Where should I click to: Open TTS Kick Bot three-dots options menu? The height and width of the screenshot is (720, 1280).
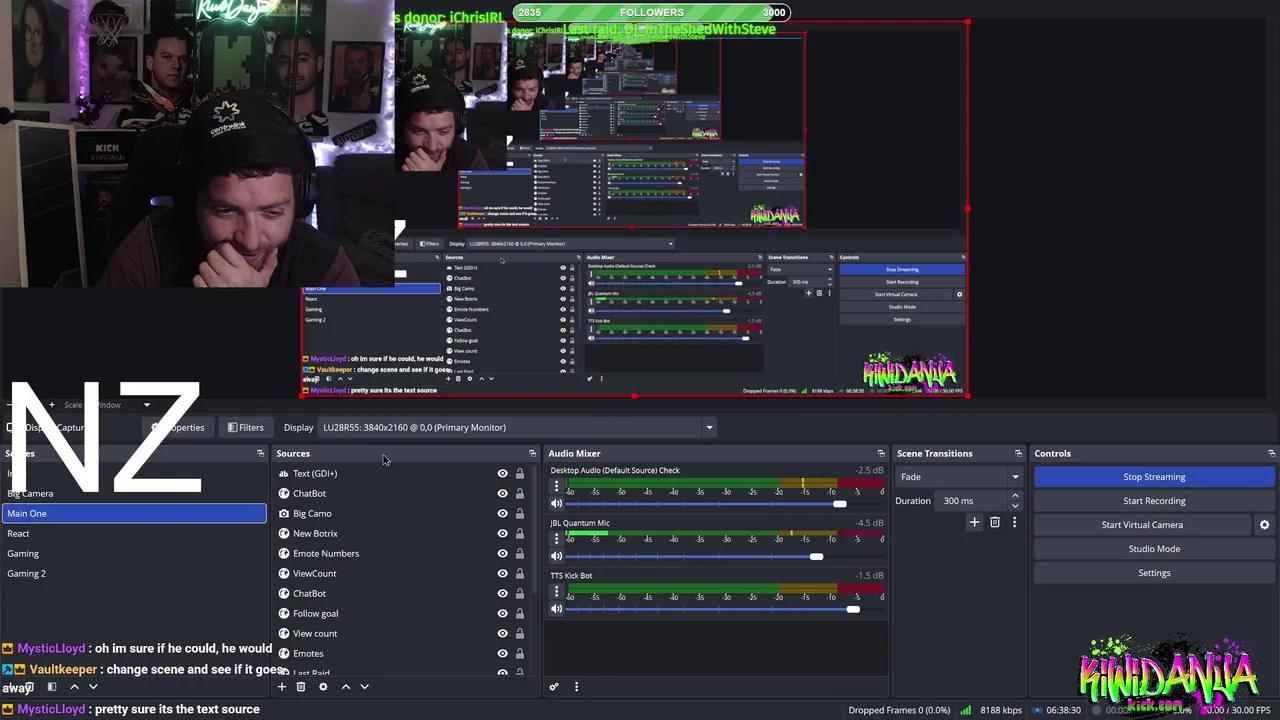point(557,593)
